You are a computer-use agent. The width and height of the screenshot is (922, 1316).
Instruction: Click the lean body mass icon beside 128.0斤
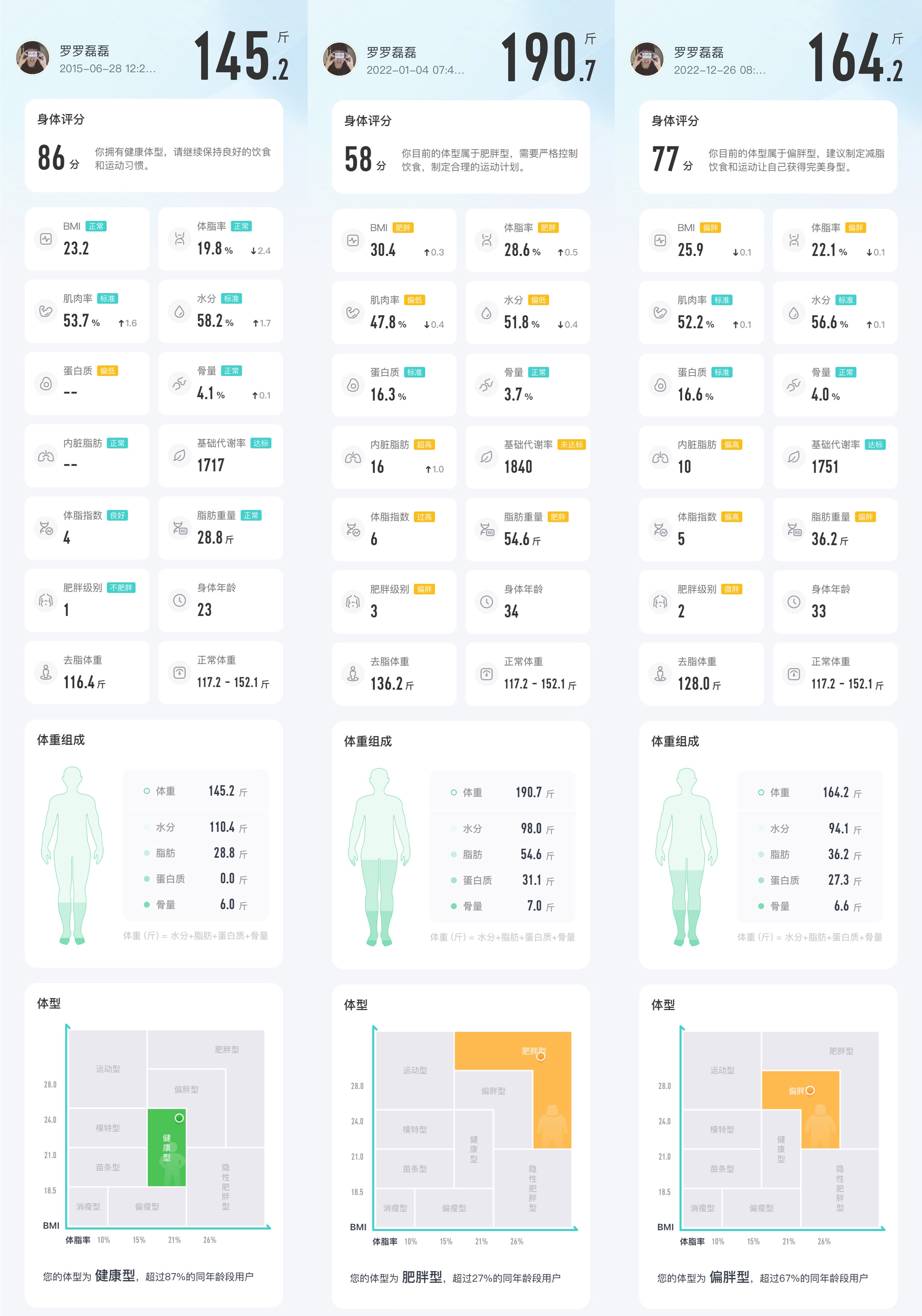[x=660, y=674]
